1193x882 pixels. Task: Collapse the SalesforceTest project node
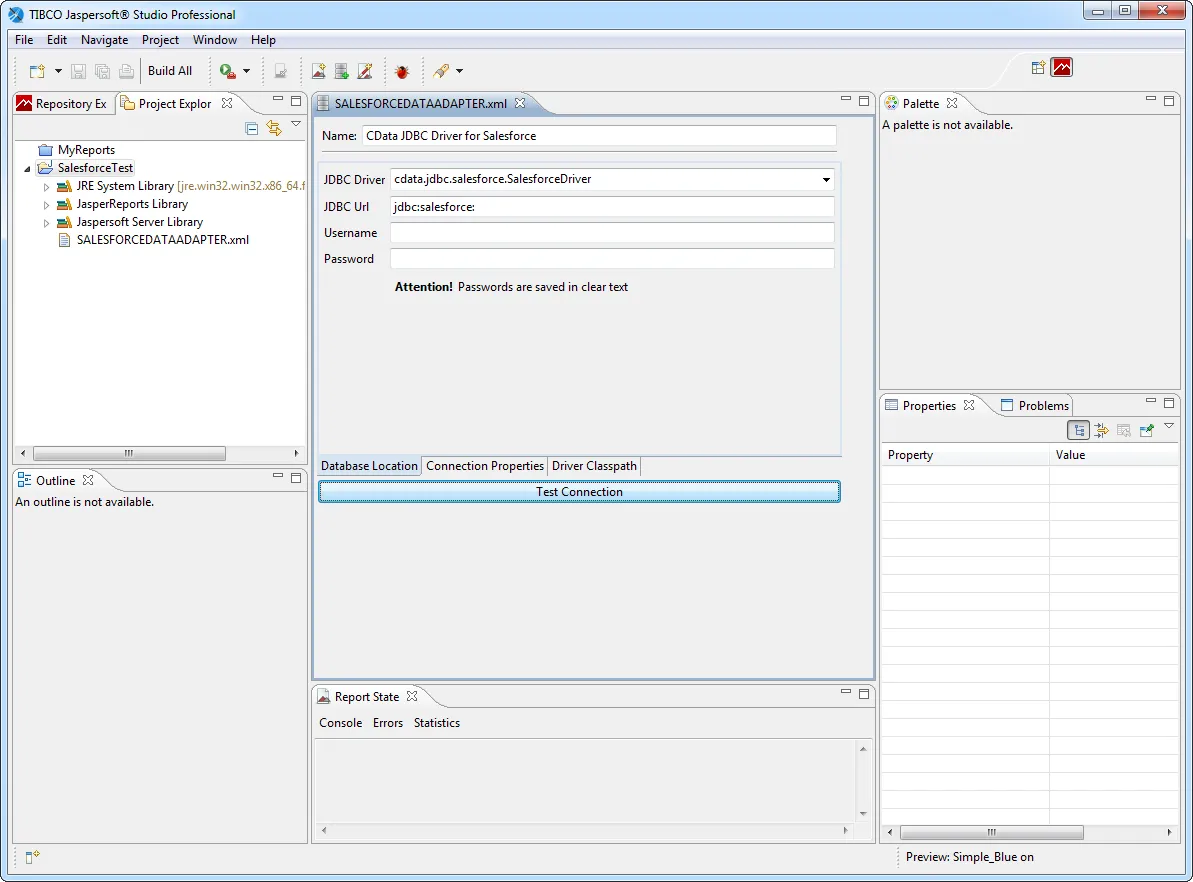(x=26, y=167)
